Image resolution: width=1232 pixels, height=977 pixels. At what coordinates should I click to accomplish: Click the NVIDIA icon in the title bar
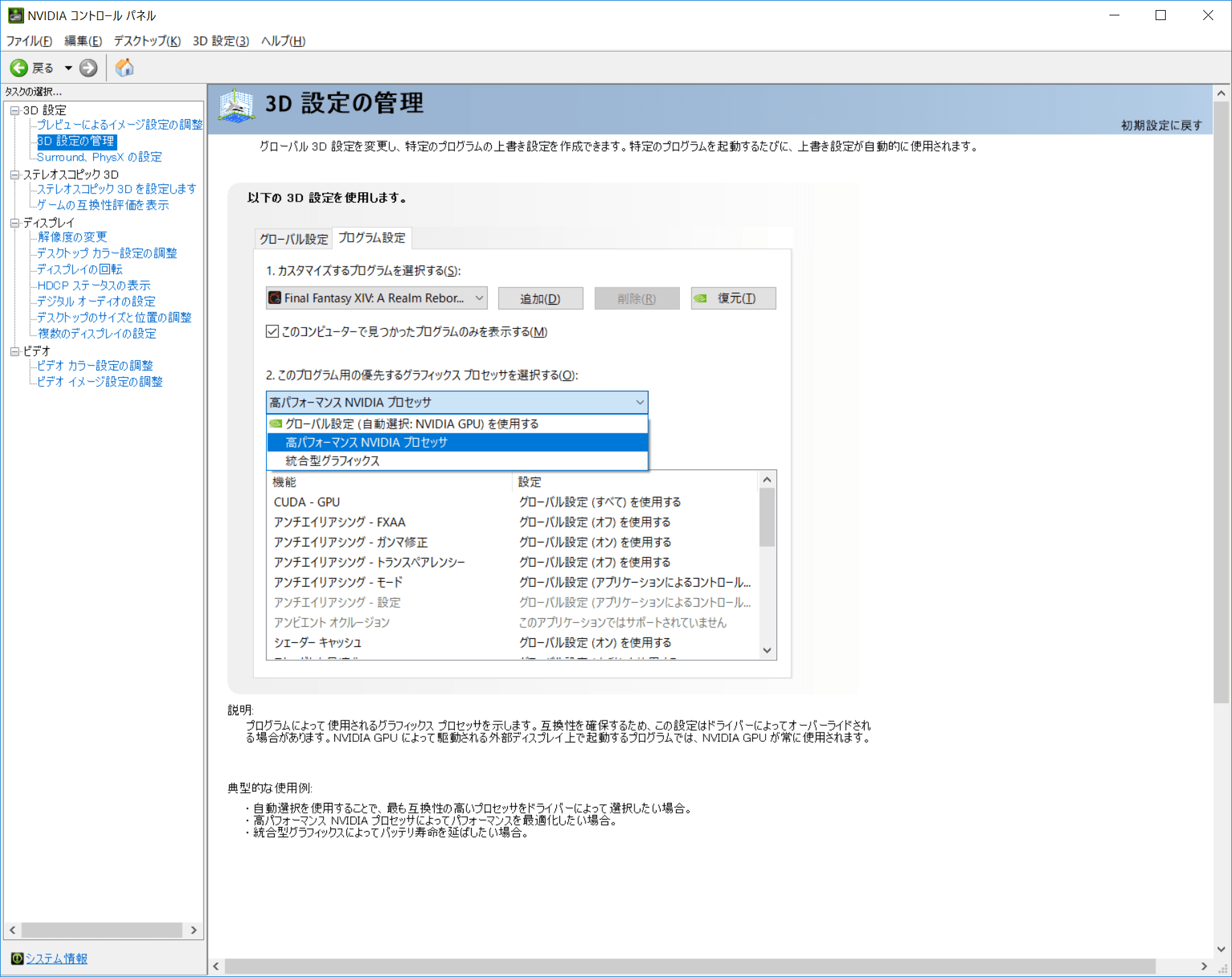(15, 15)
